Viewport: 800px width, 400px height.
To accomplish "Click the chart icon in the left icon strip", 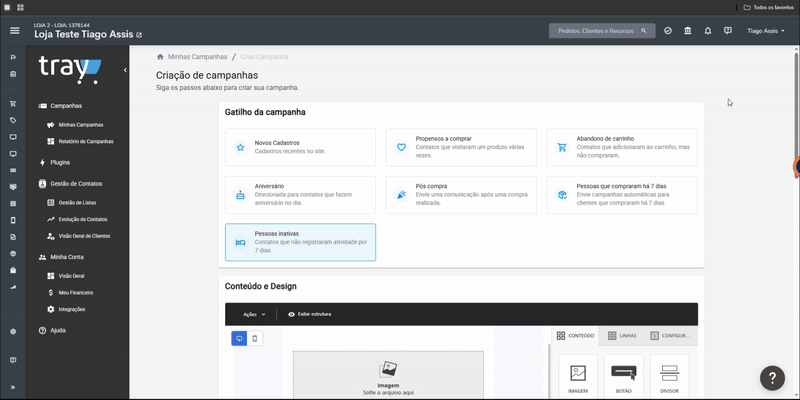I will [x=13, y=287].
